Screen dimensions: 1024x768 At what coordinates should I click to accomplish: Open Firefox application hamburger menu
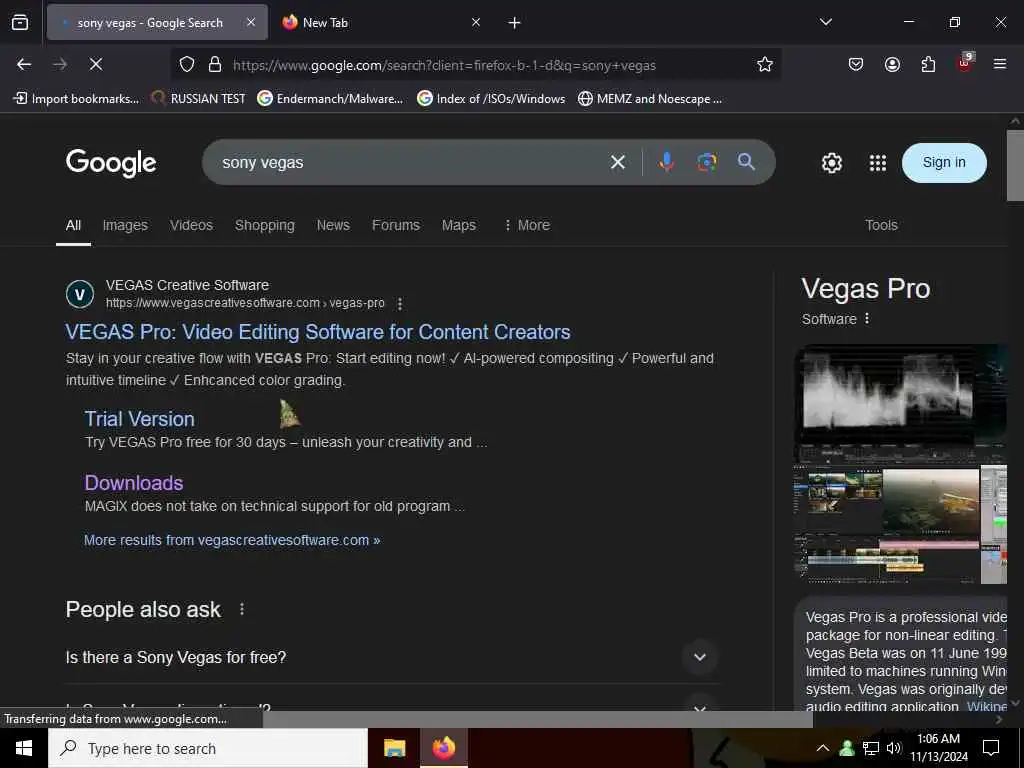point(1000,64)
